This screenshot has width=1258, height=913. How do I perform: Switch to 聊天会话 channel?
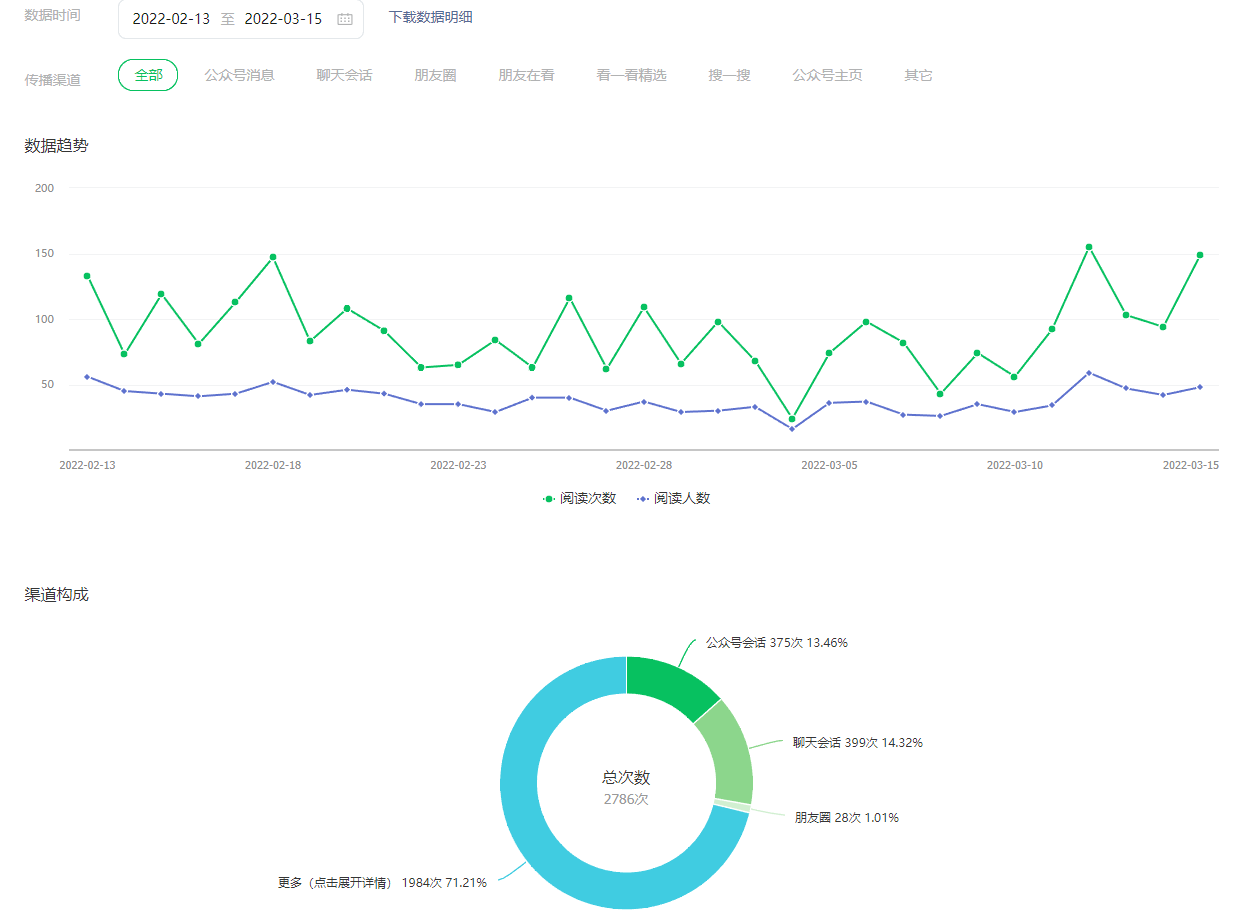344,75
